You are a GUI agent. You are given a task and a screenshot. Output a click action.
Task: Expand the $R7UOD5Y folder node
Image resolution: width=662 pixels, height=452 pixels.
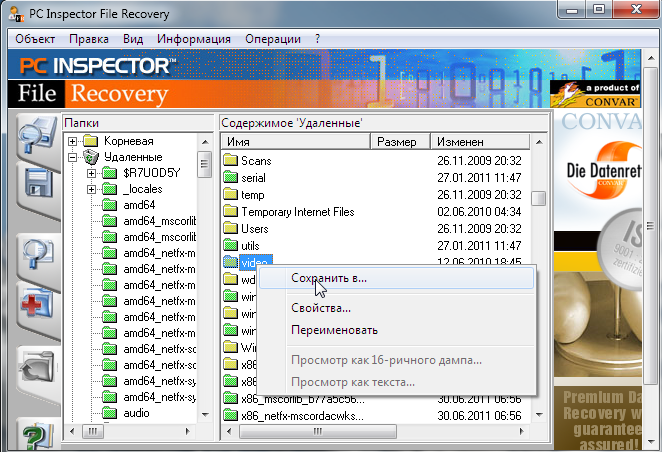pos(92,173)
